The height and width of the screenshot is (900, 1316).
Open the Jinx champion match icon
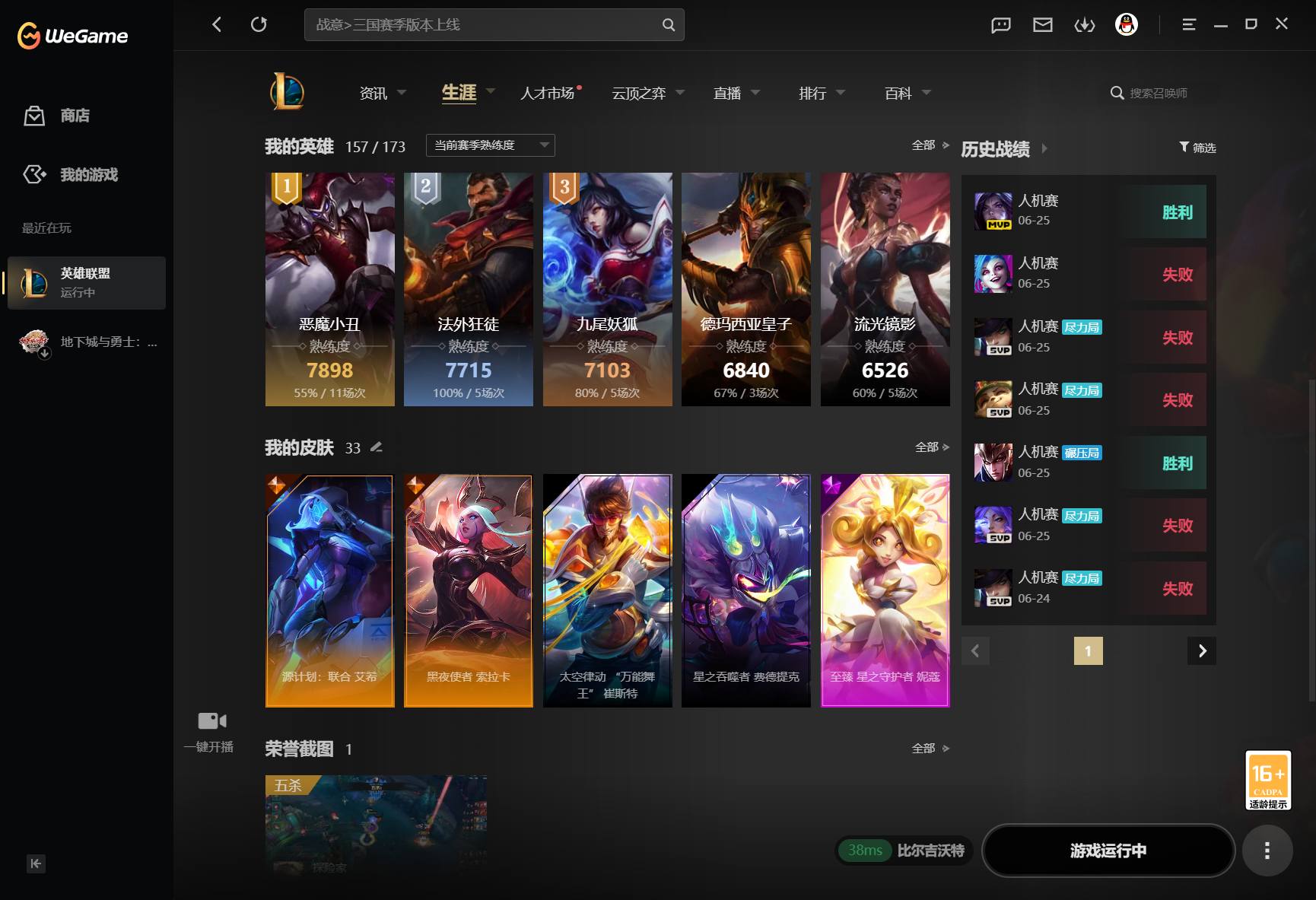993,274
